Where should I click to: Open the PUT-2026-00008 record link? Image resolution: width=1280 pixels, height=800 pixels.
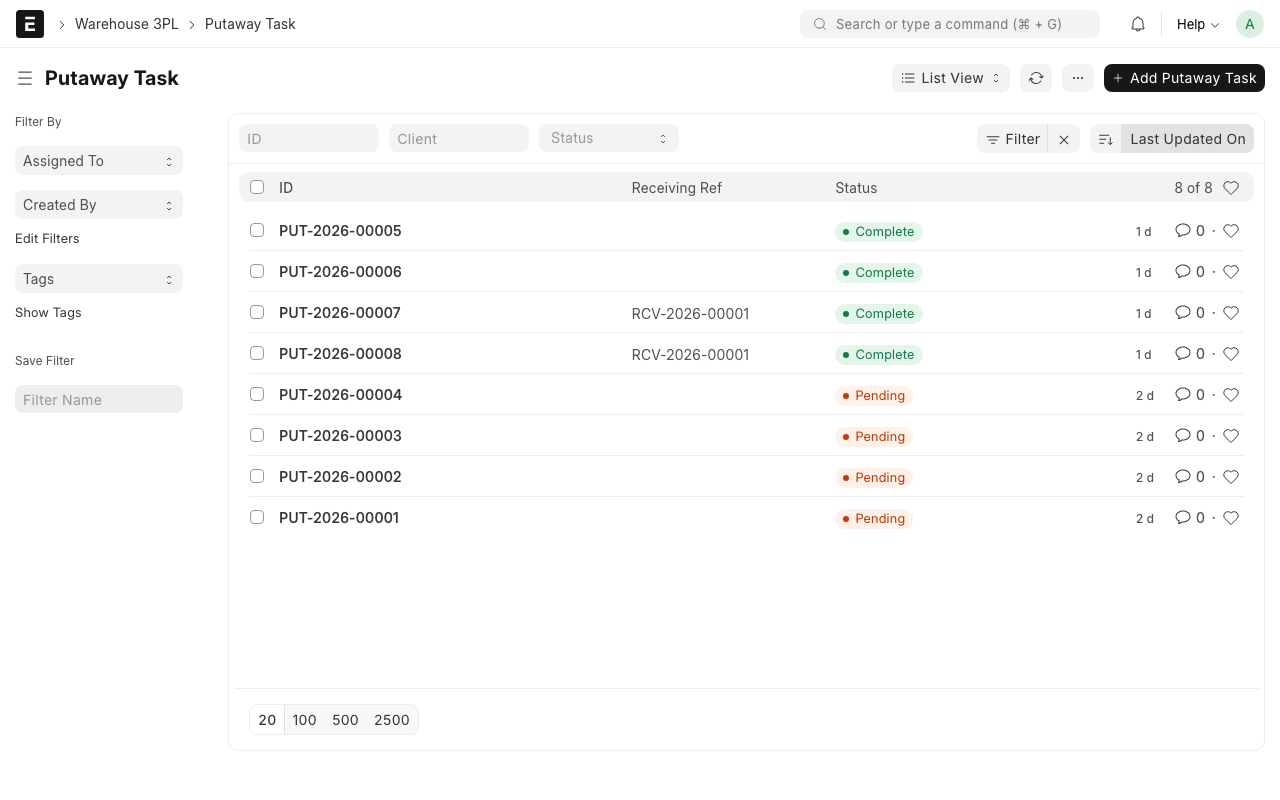[340, 354]
